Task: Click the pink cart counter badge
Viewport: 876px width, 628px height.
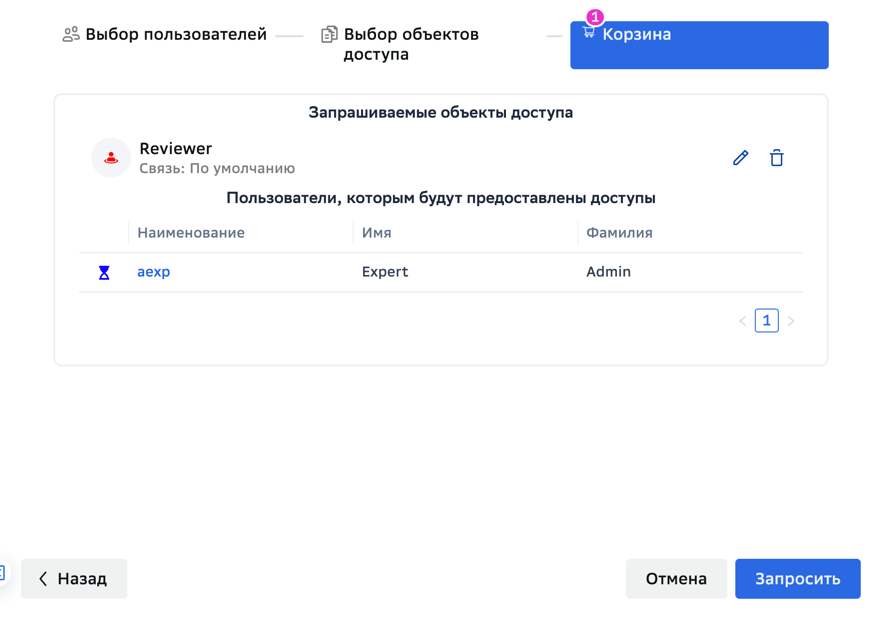Action: 595,17
